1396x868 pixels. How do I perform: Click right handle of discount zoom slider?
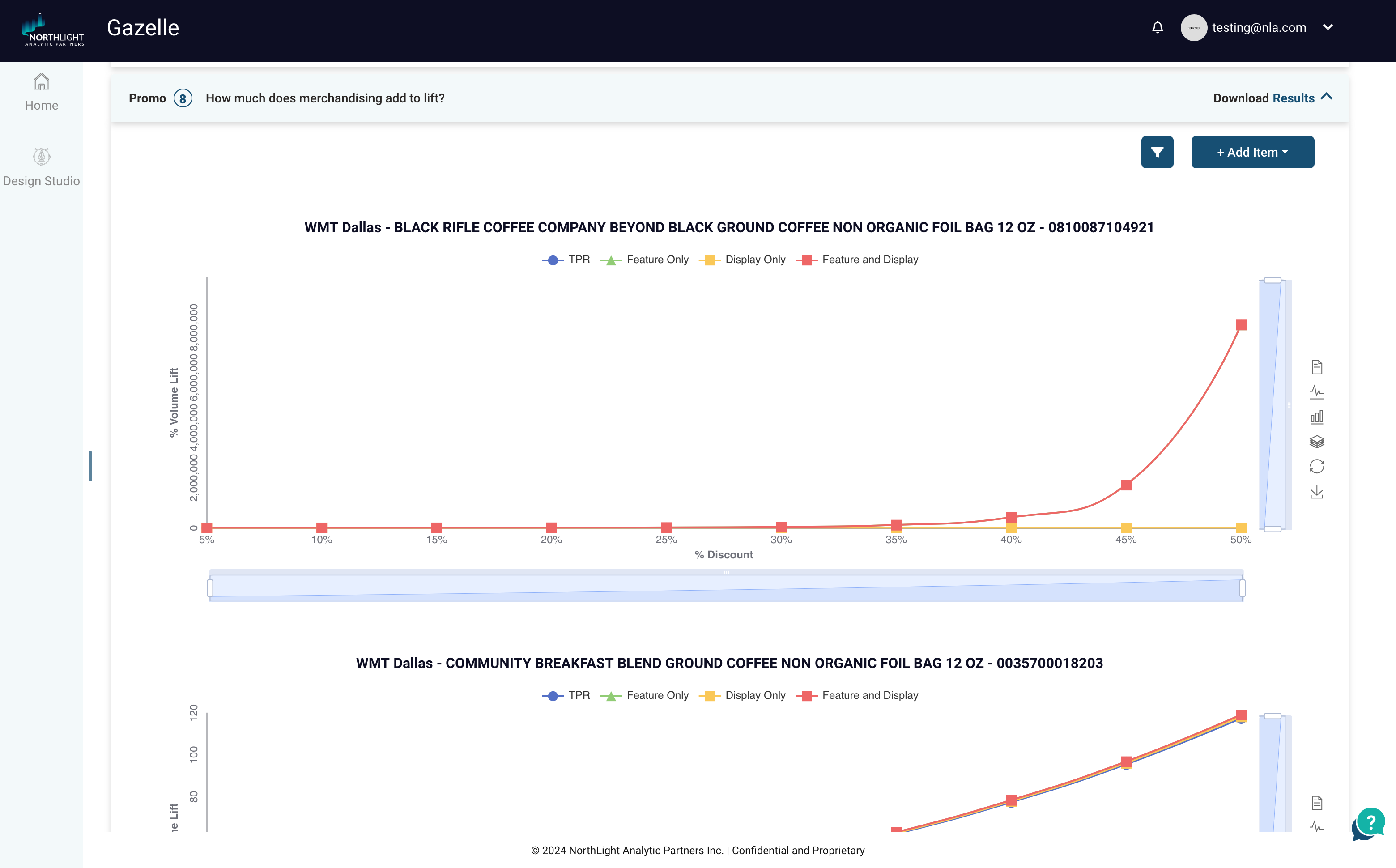1242,588
